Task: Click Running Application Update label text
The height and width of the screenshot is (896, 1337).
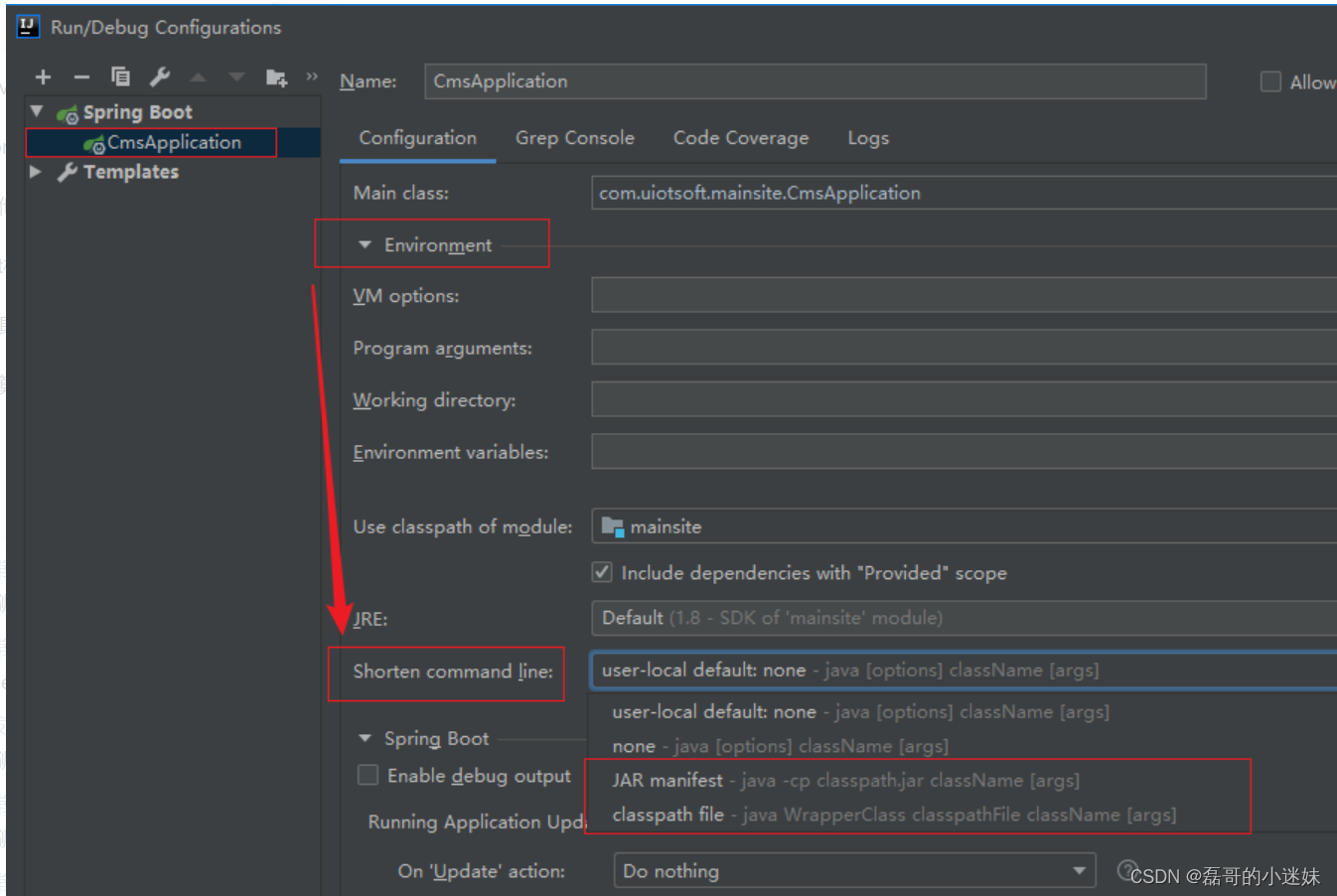Action: [477, 821]
